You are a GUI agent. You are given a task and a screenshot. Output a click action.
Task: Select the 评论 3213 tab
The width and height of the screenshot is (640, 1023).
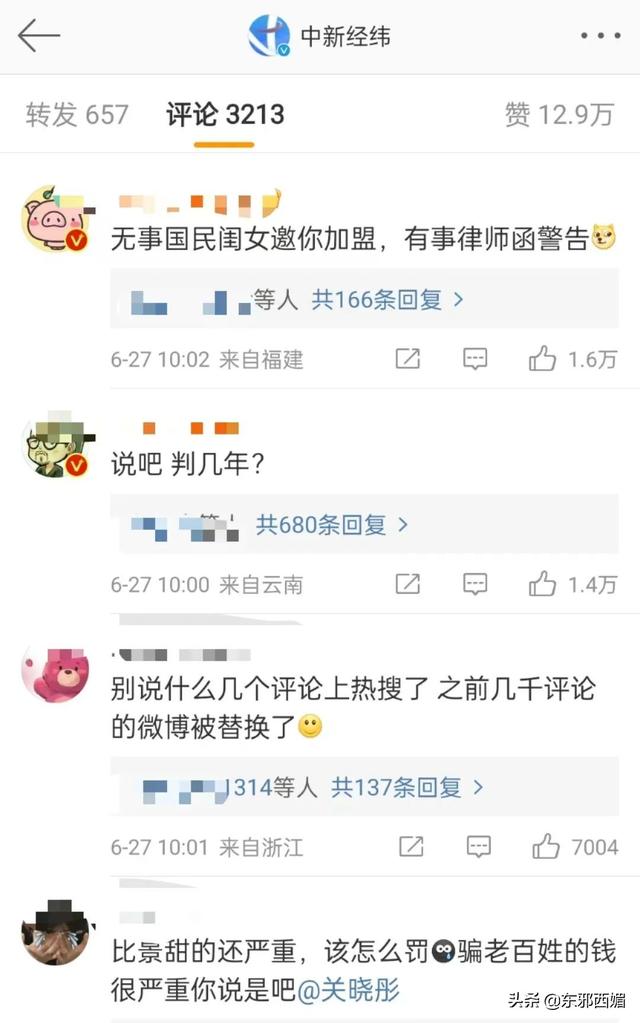(x=225, y=115)
